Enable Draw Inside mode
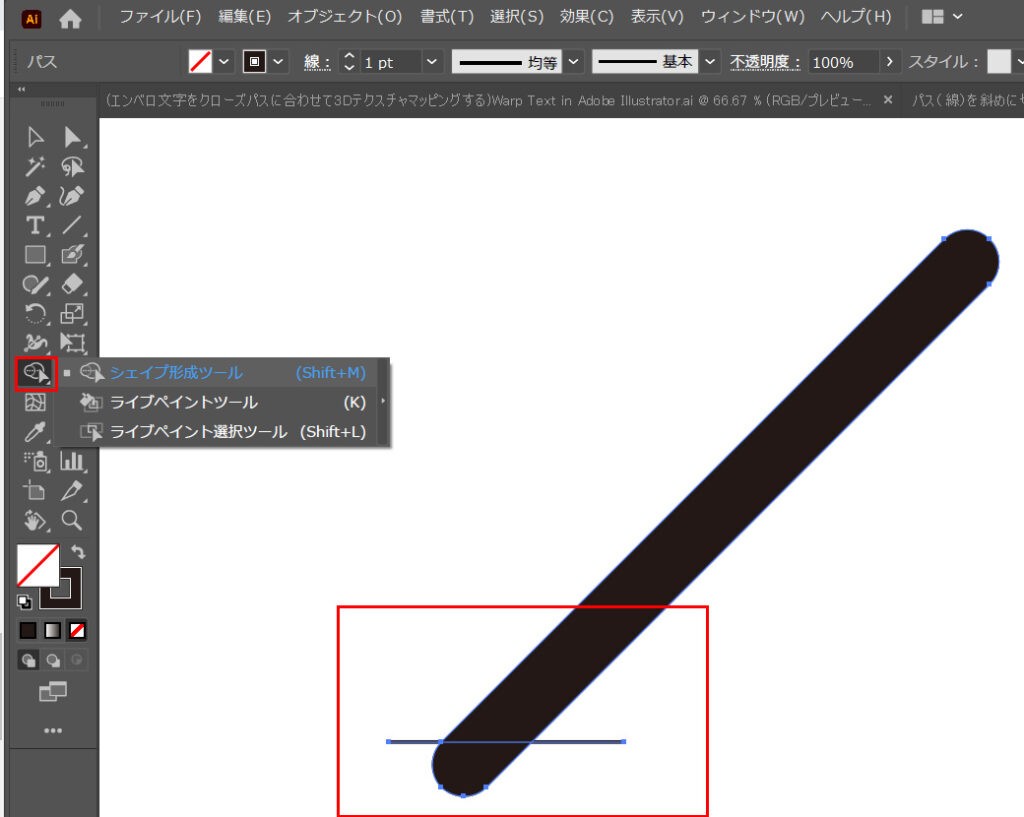This screenshot has width=1024, height=817. click(x=77, y=660)
